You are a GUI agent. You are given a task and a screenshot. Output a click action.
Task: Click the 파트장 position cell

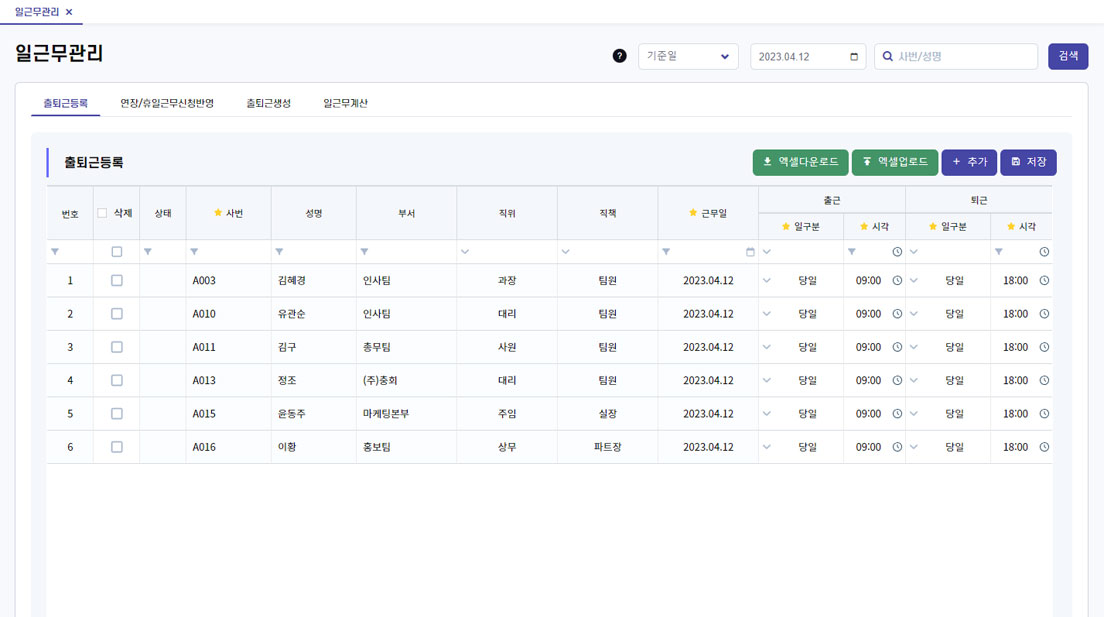point(608,447)
